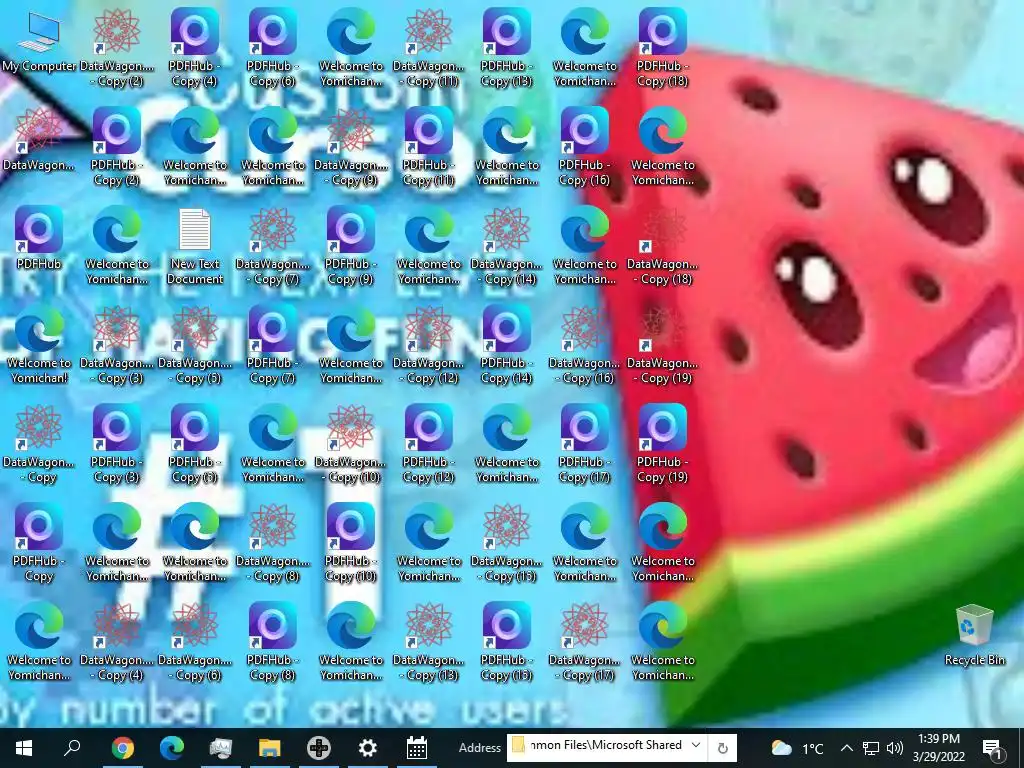Open Settings gear on the taskbar
Image resolution: width=1024 pixels, height=768 pixels.
[x=368, y=748]
